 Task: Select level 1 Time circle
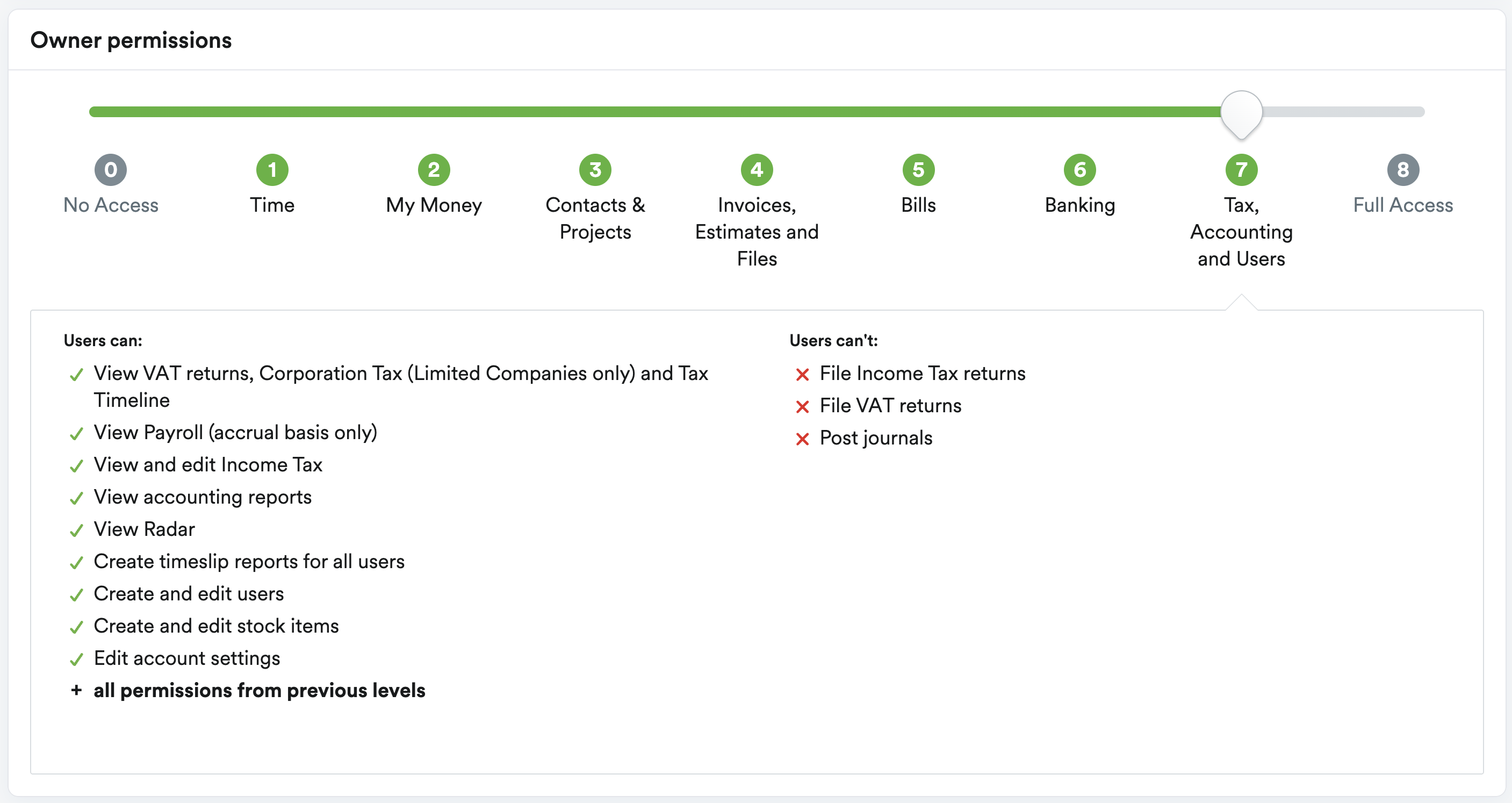point(272,170)
